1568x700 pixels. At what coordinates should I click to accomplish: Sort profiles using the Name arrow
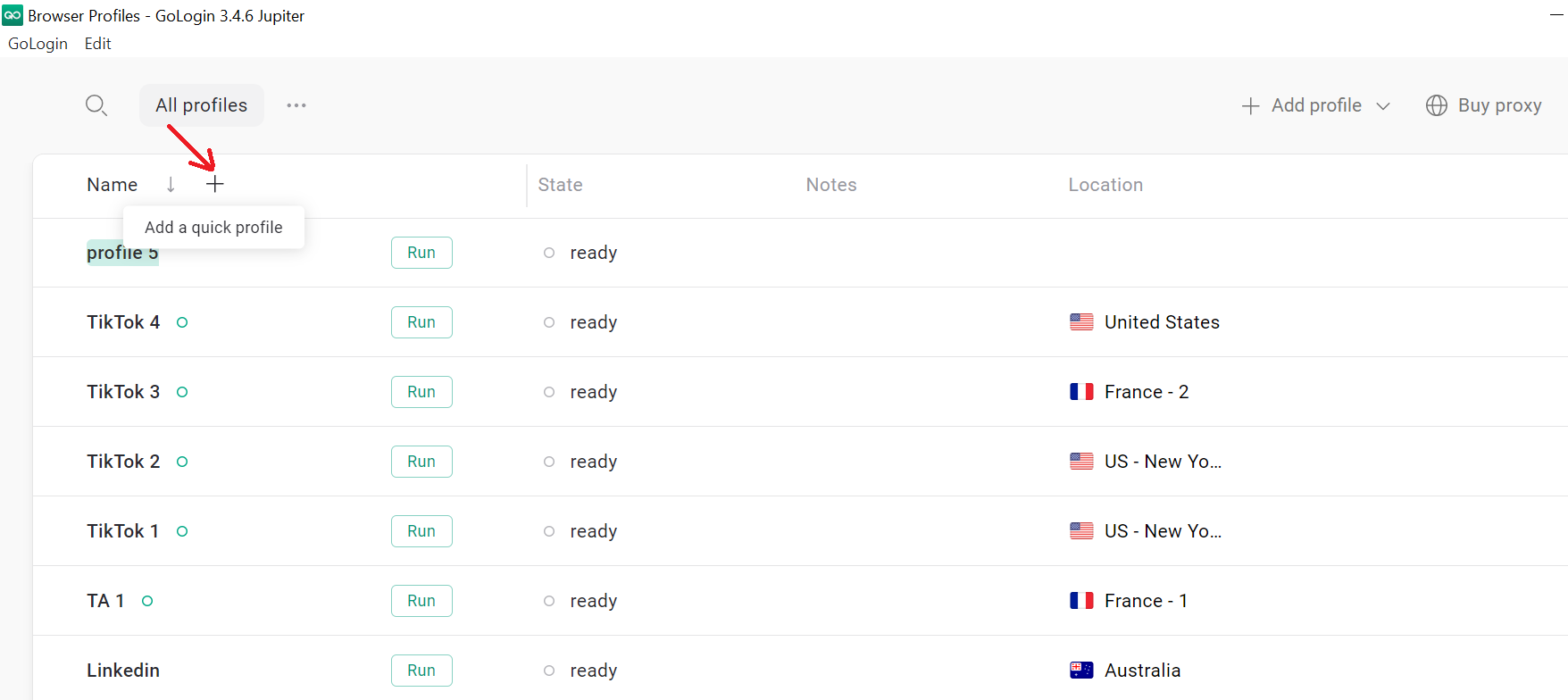tap(171, 185)
